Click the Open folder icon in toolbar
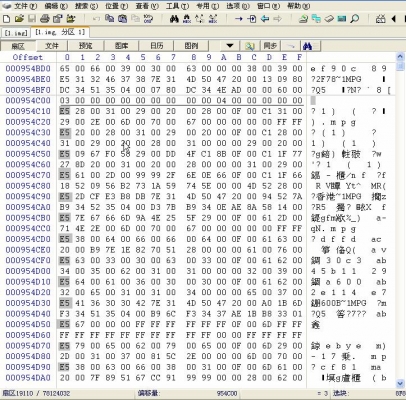 click(71, 19)
